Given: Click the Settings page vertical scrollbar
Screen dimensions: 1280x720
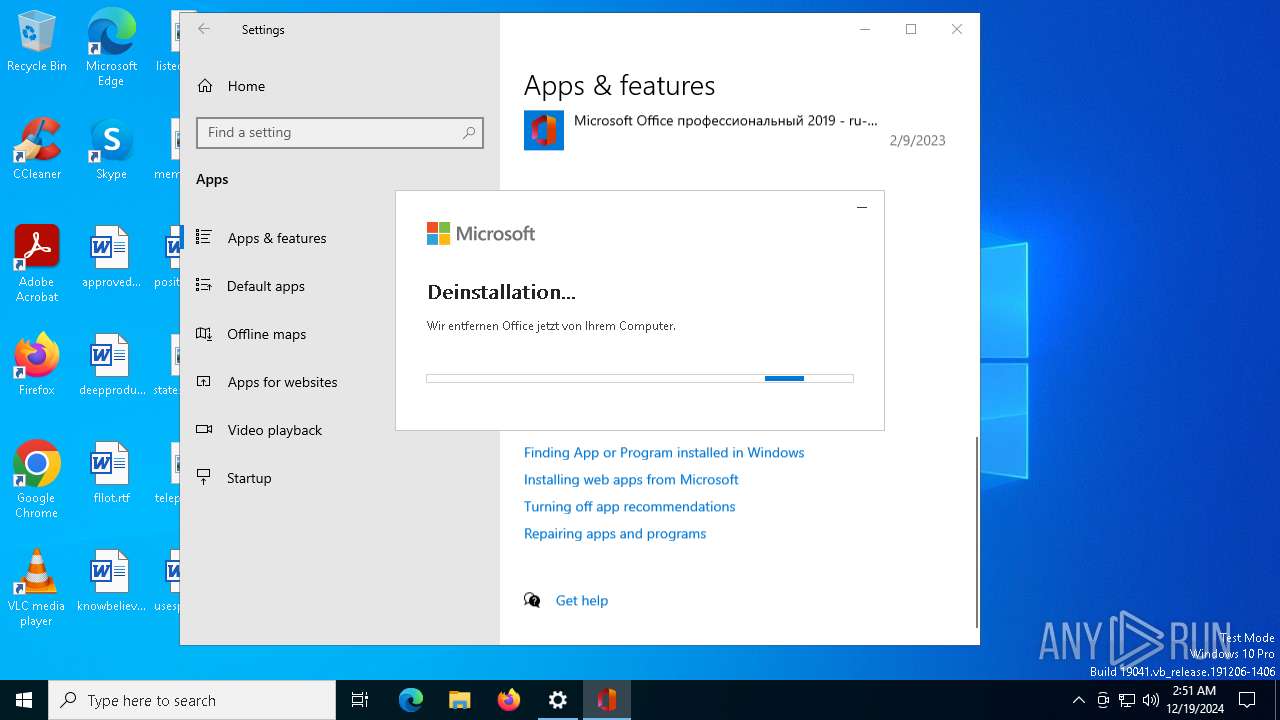Looking at the screenshot, I should pos(977,530).
